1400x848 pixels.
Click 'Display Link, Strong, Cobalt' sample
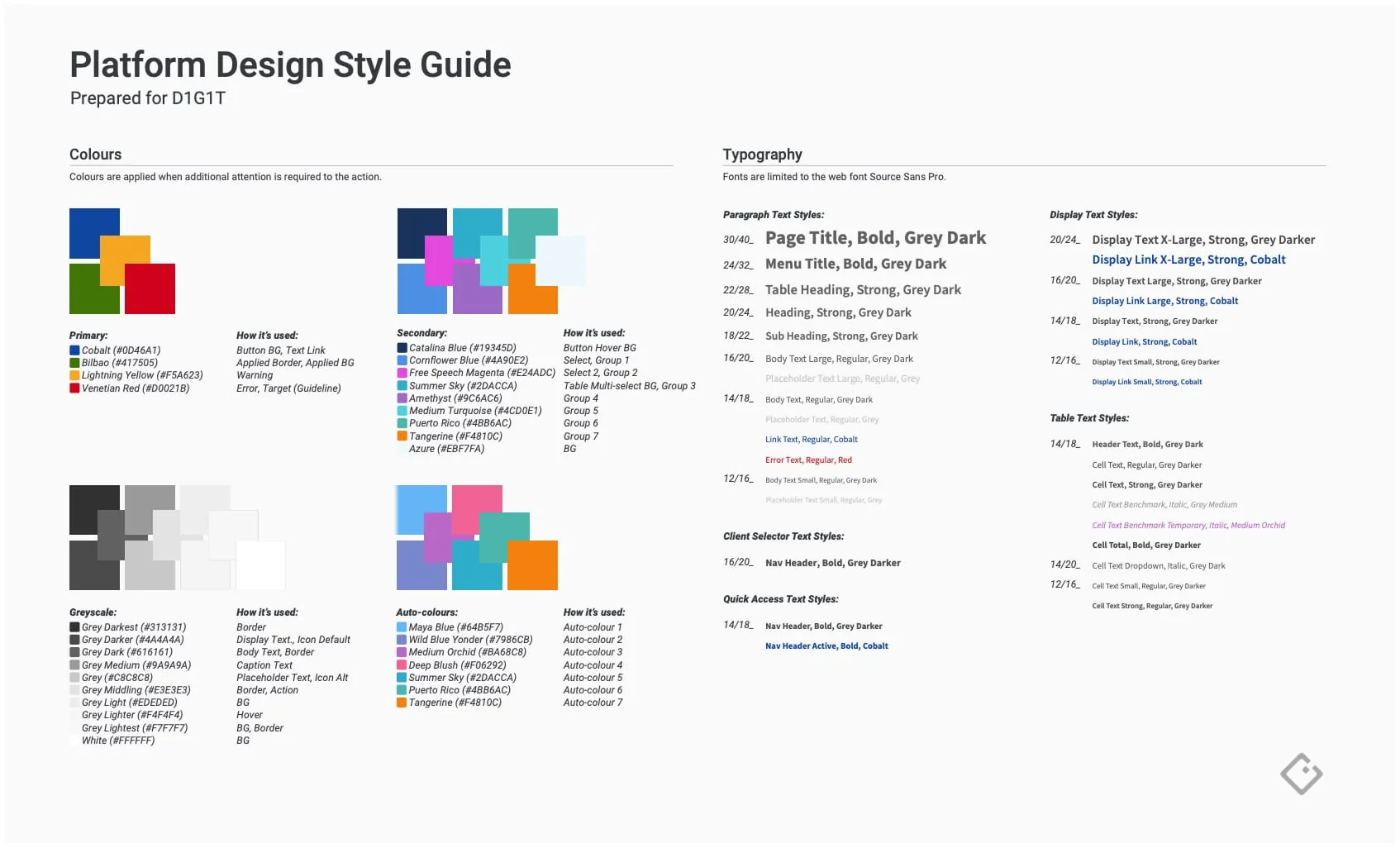pos(1144,341)
